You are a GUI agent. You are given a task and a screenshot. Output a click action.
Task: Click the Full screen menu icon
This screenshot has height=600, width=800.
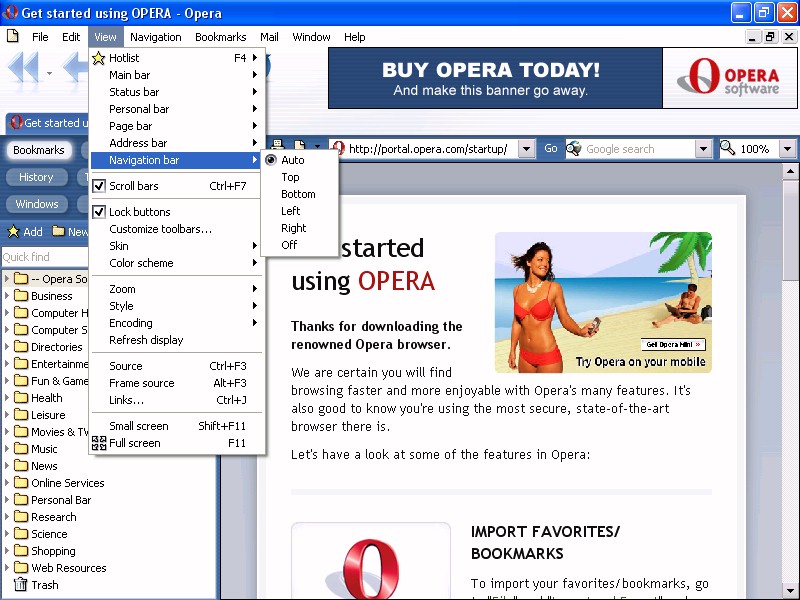[x=99, y=443]
